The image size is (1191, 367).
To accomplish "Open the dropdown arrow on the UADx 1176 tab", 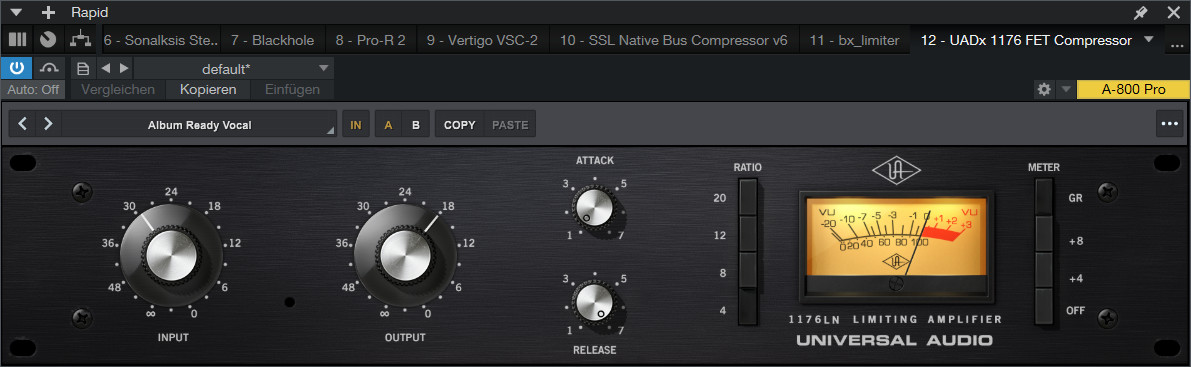I will [x=1148, y=40].
